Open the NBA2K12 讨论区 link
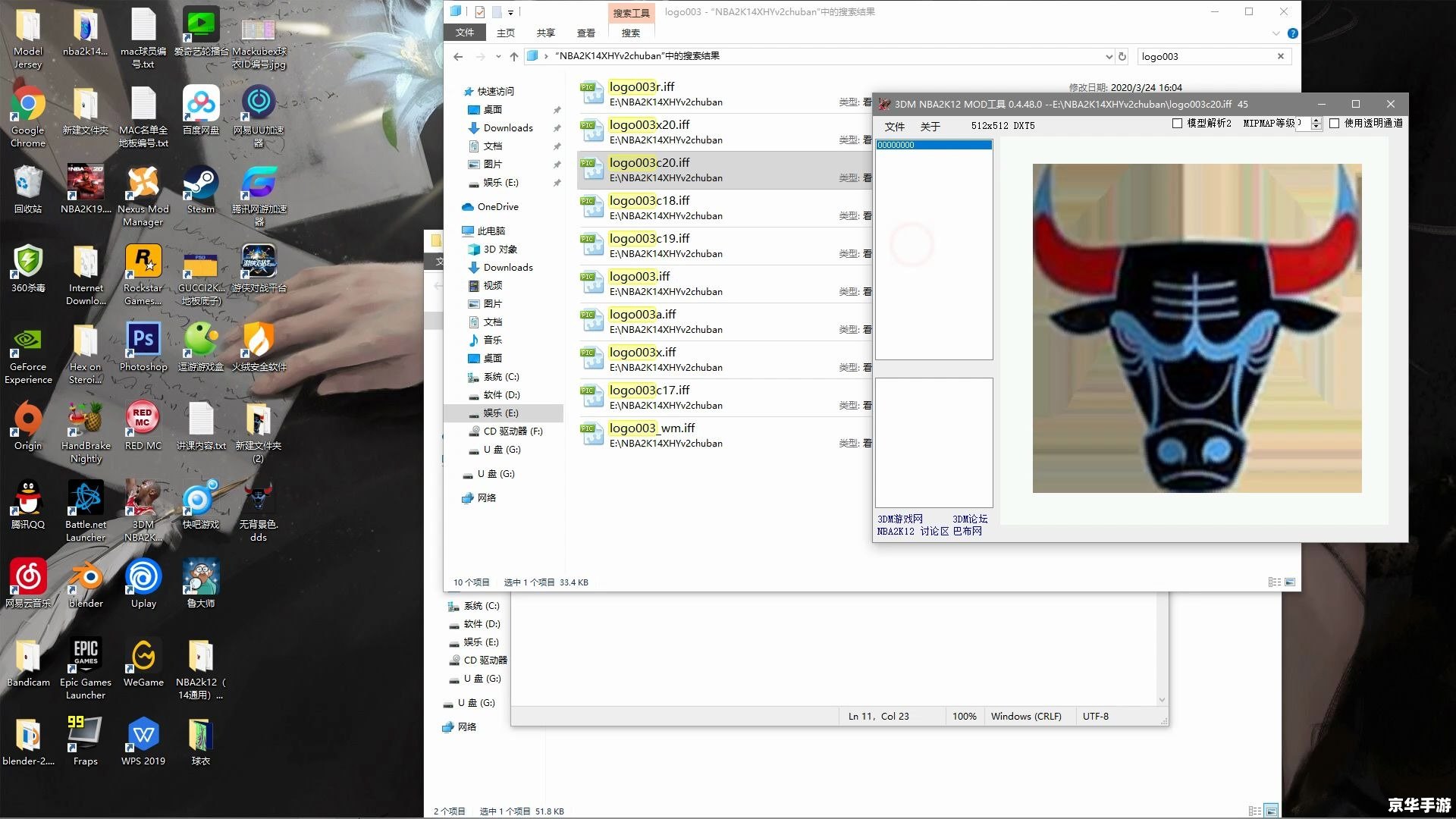This screenshot has height=819, width=1456. tap(913, 532)
